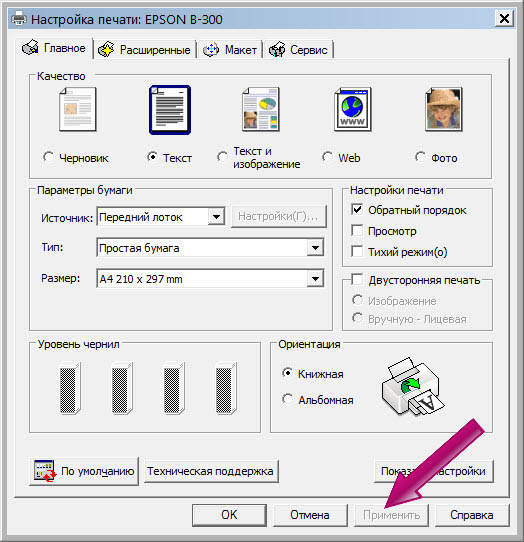Choose the Текст и изображение quality icon
Image resolution: width=524 pixels, height=542 pixels.
tap(261, 109)
